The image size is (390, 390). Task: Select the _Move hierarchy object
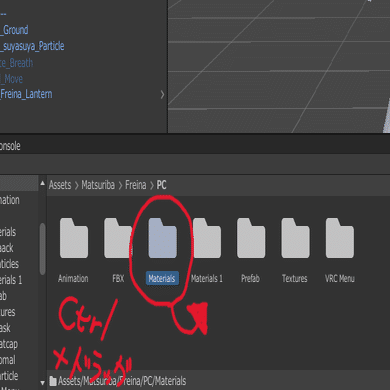11,79
